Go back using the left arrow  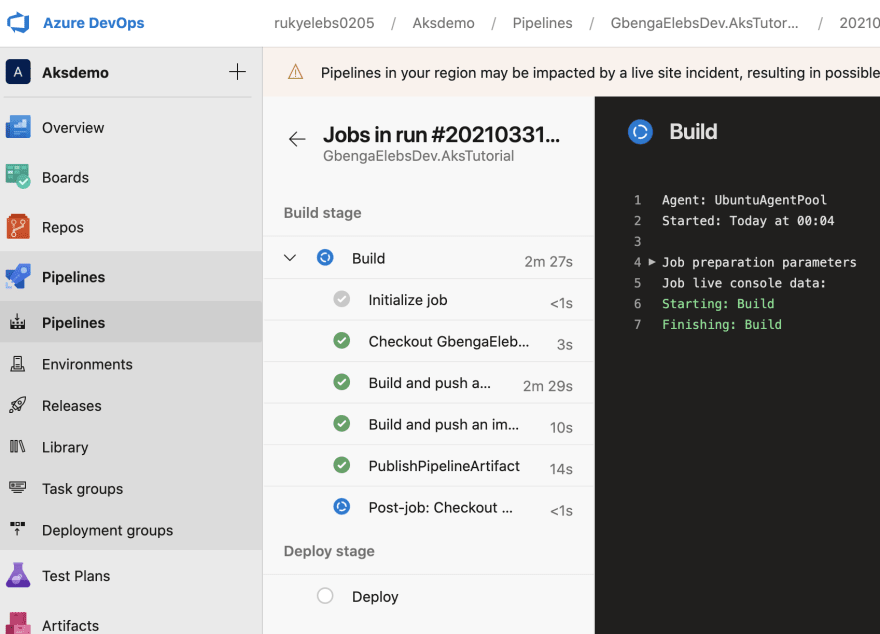(297, 139)
